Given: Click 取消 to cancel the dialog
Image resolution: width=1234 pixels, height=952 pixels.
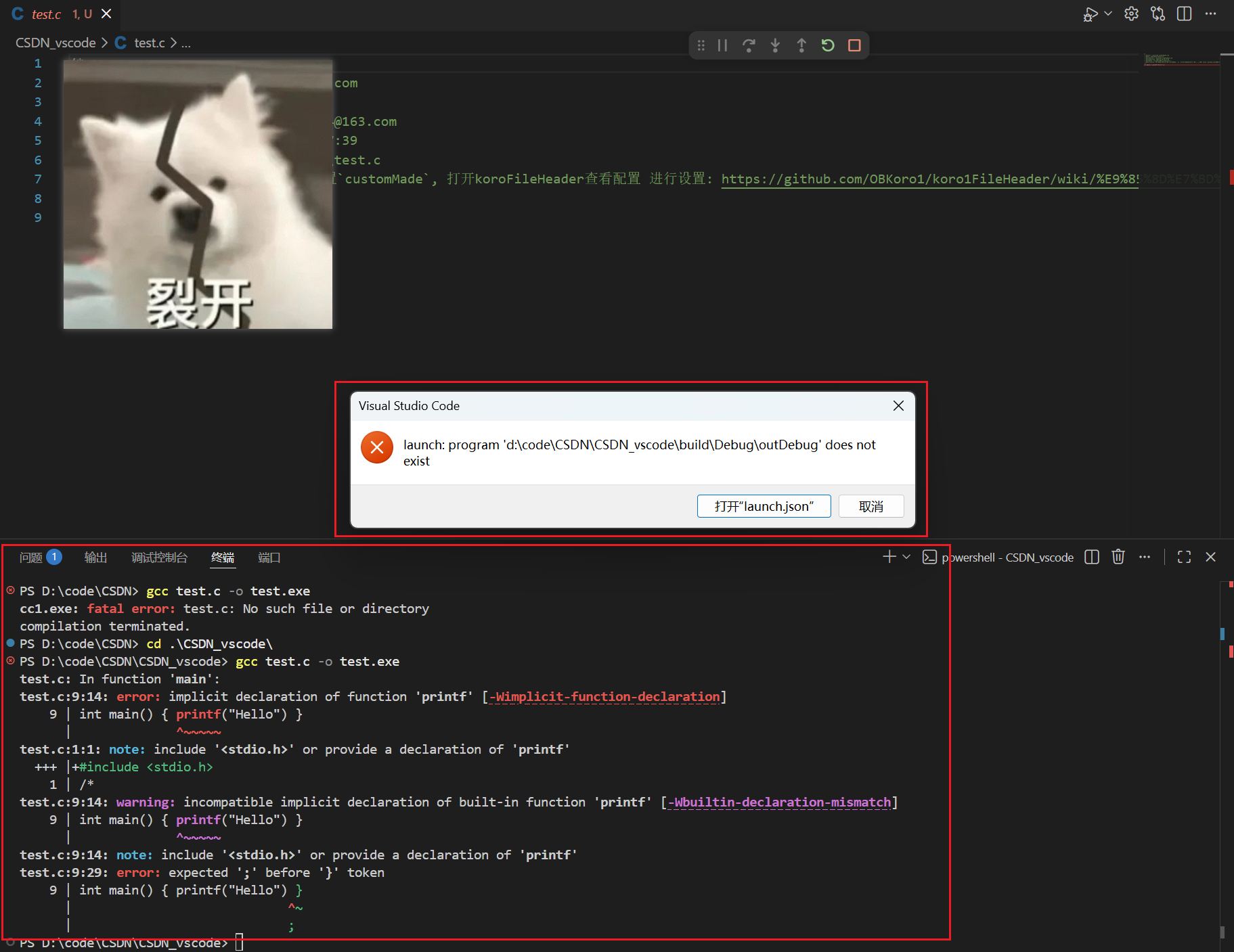Looking at the screenshot, I should coord(871,506).
